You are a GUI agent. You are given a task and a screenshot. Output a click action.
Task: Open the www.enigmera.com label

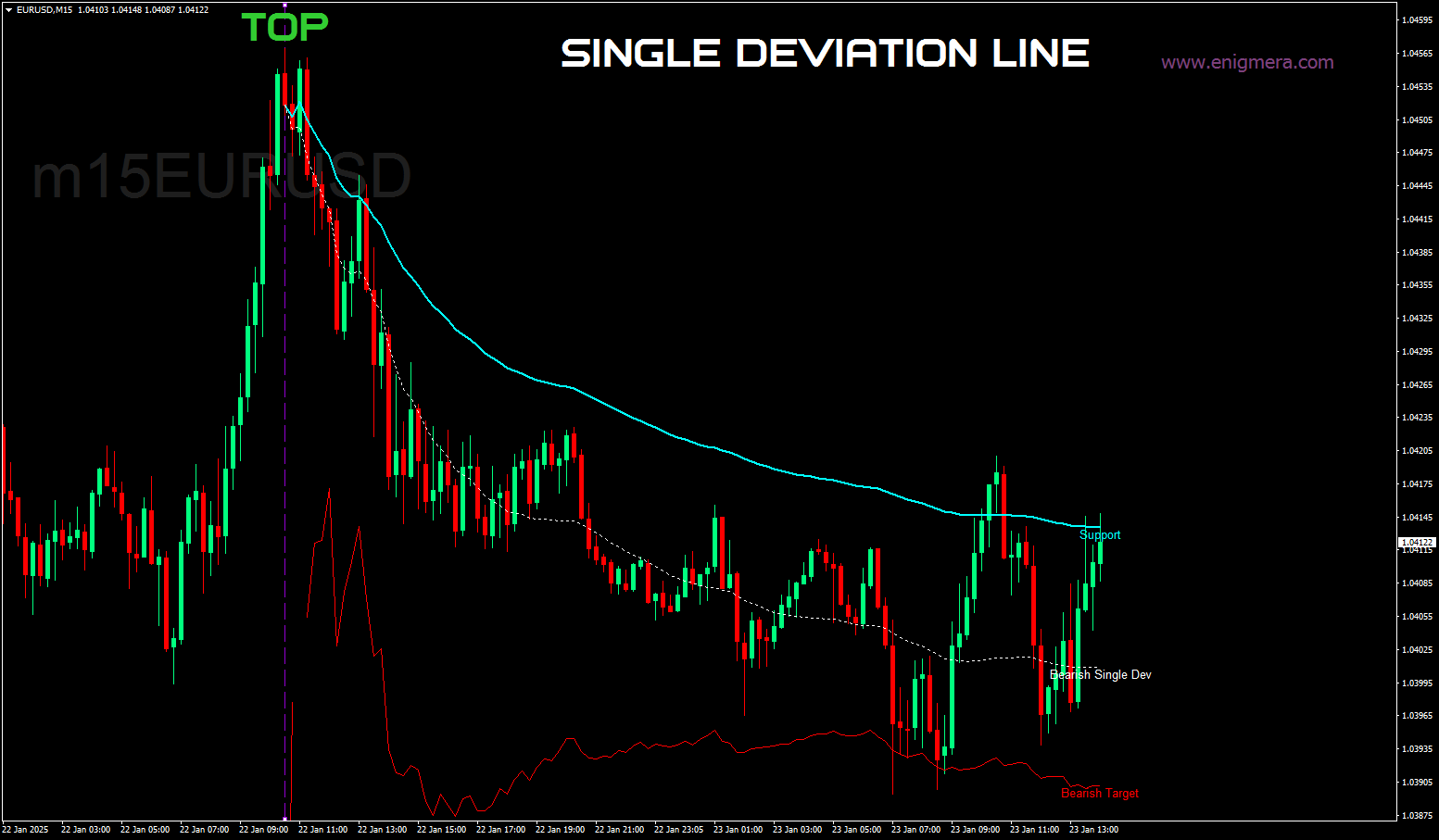point(1247,62)
